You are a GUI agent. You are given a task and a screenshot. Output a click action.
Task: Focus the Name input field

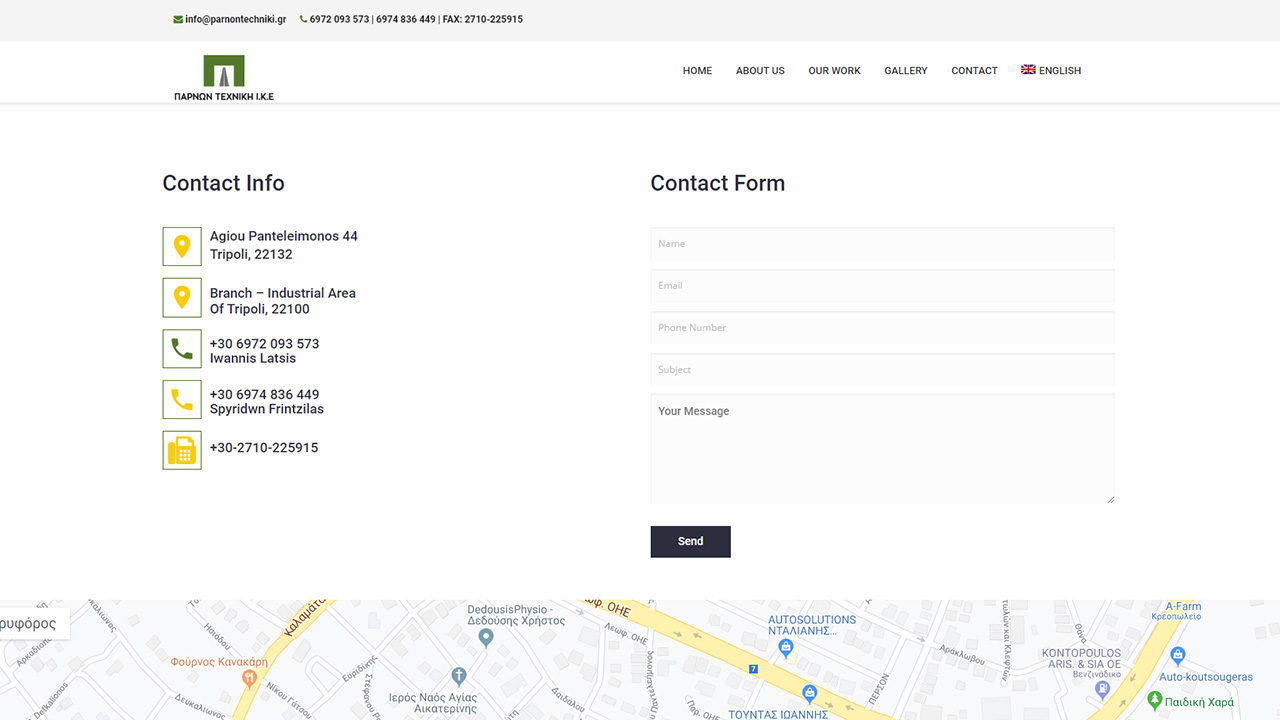882,244
